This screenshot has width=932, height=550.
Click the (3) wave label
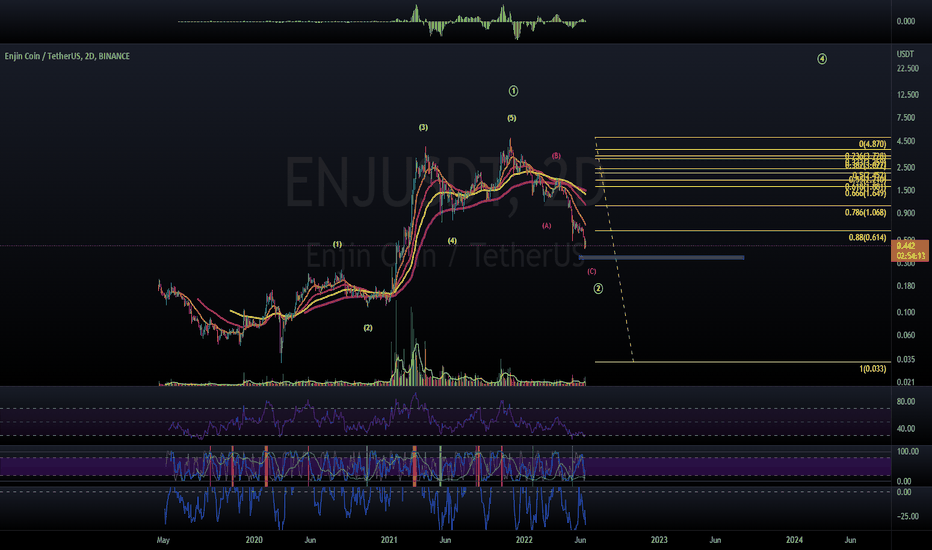[423, 127]
